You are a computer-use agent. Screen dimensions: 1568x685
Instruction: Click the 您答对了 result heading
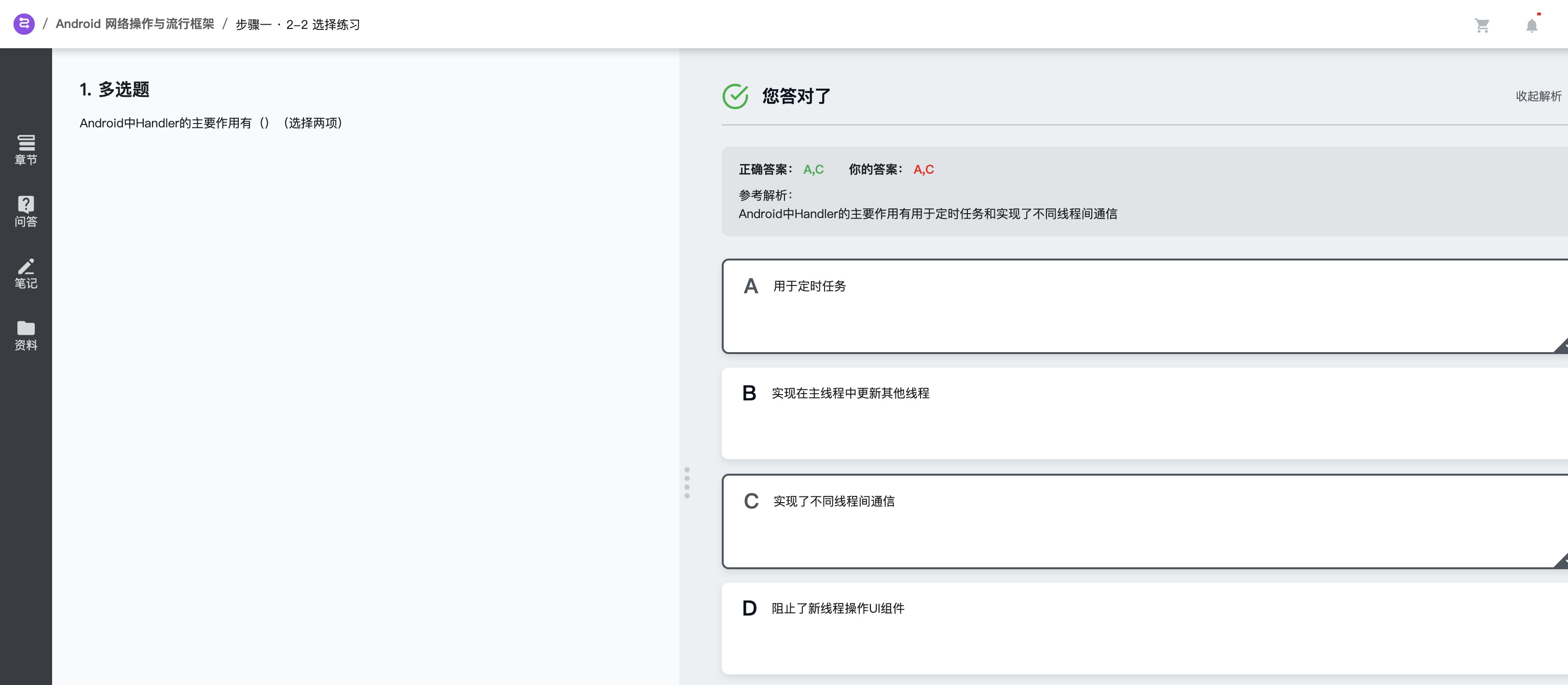tap(796, 96)
